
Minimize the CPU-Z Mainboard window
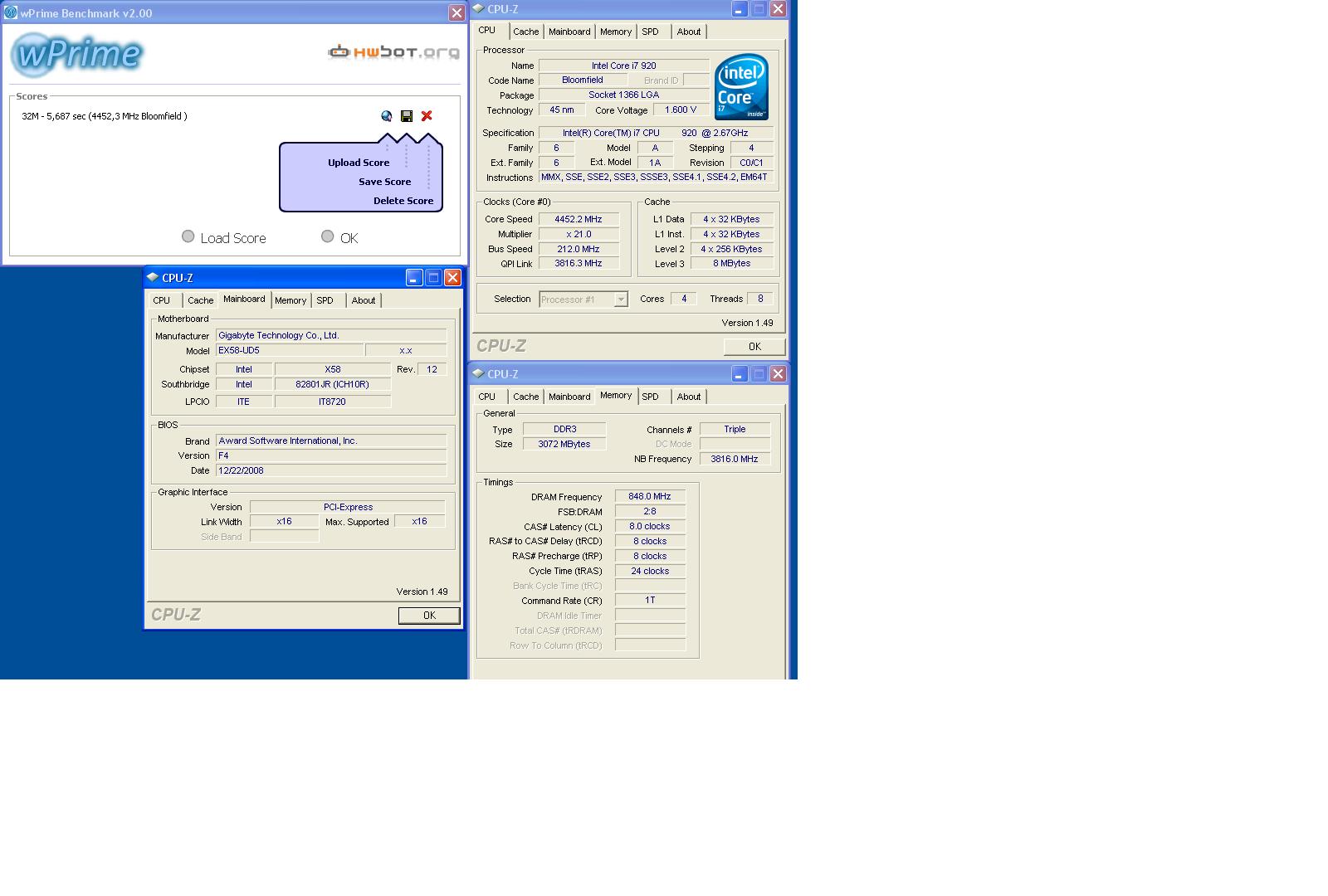[414, 278]
